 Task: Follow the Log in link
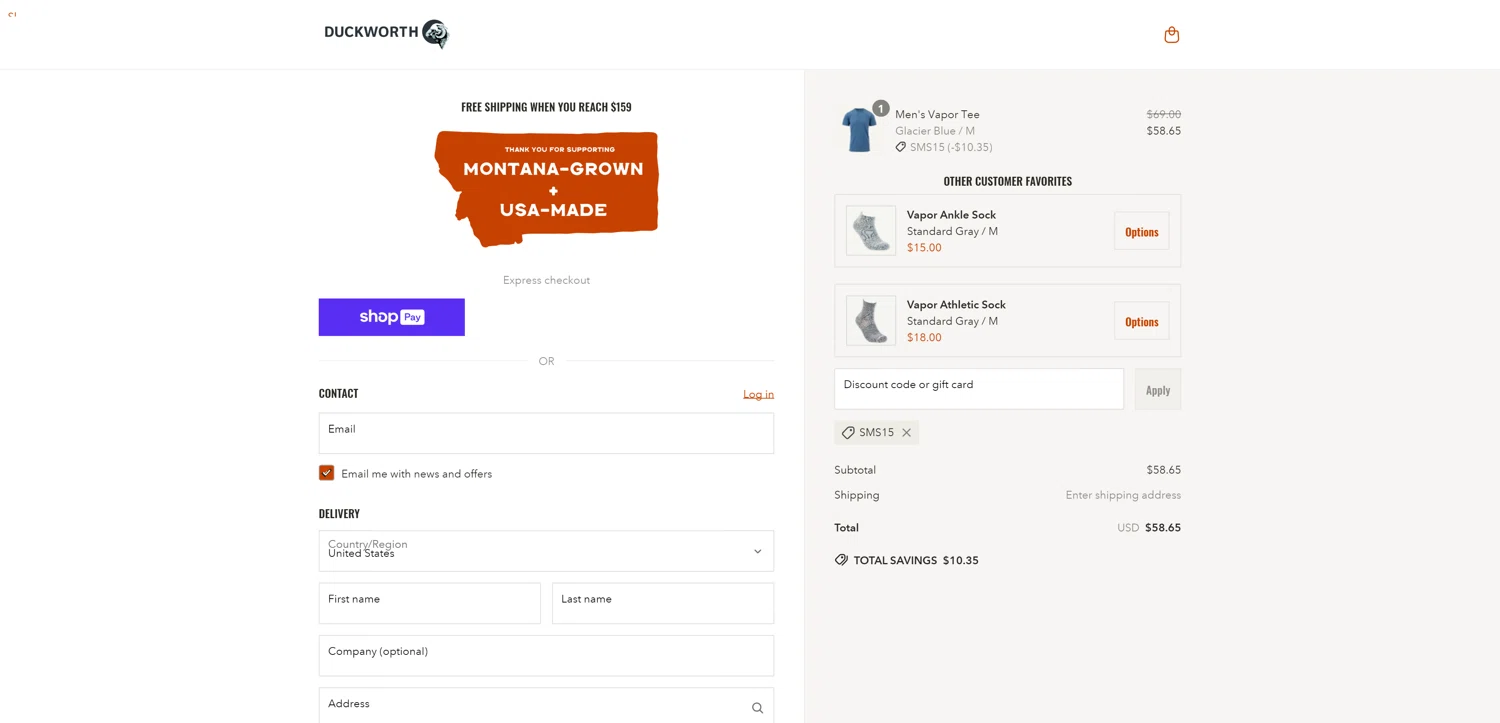(x=758, y=394)
